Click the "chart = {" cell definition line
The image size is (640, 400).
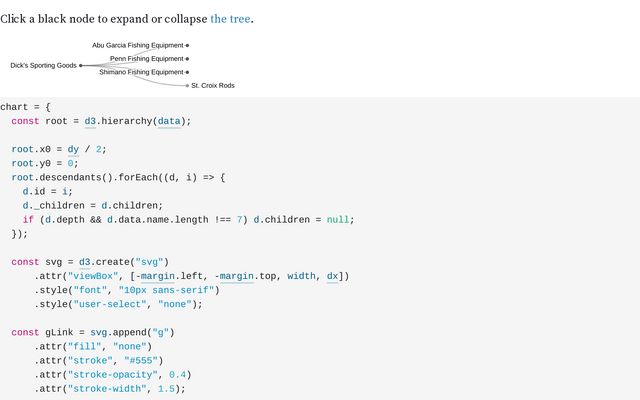coord(25,107)
